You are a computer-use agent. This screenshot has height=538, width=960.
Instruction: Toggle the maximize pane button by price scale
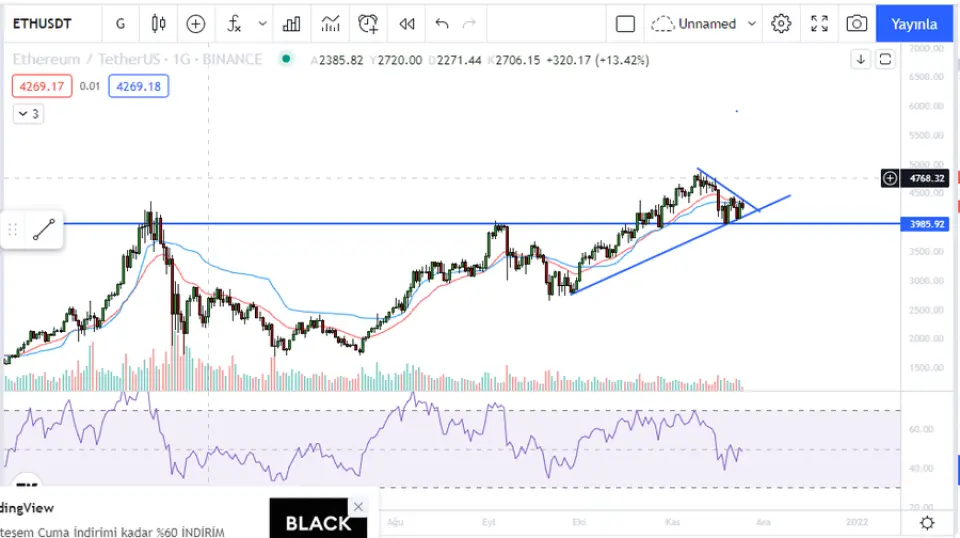tap(885, 59)
